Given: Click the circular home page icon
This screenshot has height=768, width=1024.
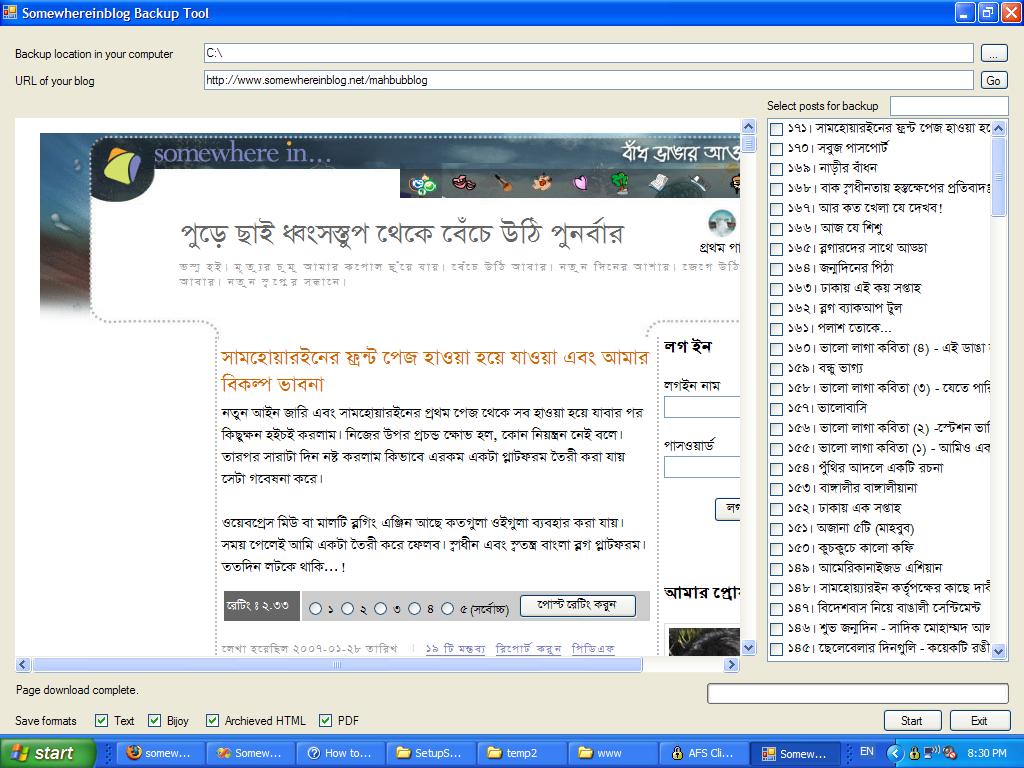Looking at the screenshot, I should tap(722, 224).
